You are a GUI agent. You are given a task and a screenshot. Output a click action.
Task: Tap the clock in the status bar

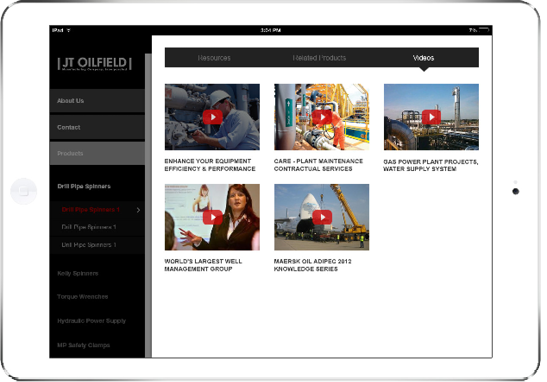pyautogui.click(x=270, y=30)
